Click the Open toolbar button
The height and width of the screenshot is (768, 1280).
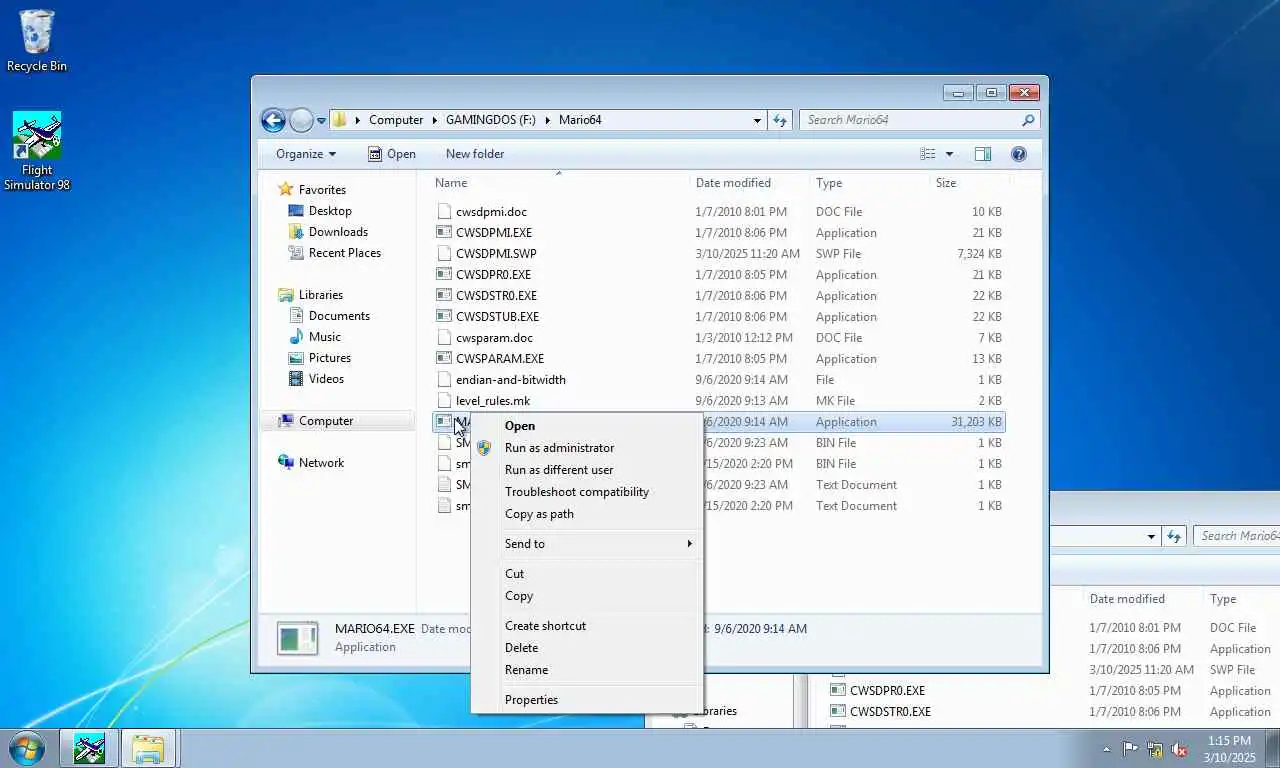tap(391, 154)
